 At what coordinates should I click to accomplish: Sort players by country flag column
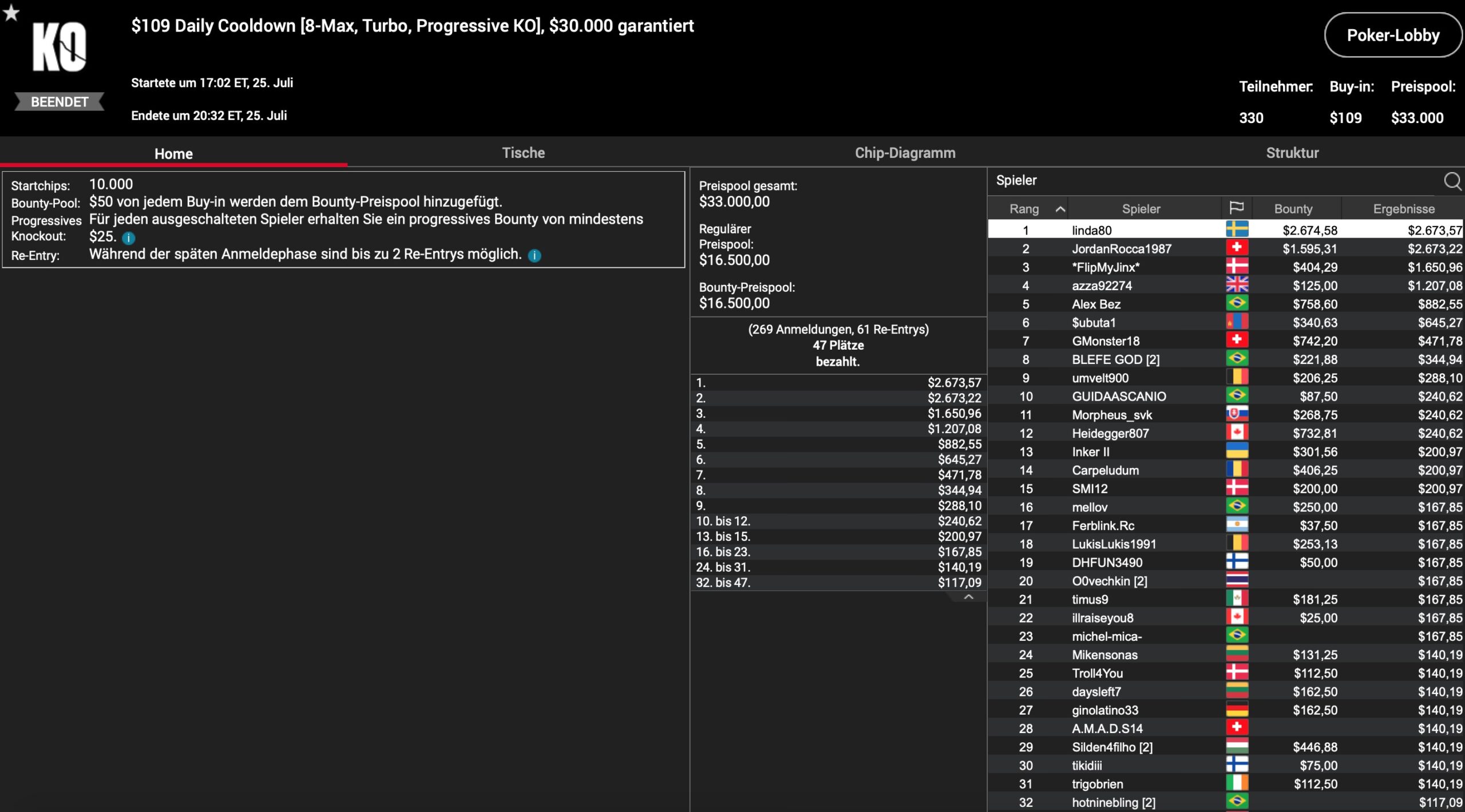1236,208
